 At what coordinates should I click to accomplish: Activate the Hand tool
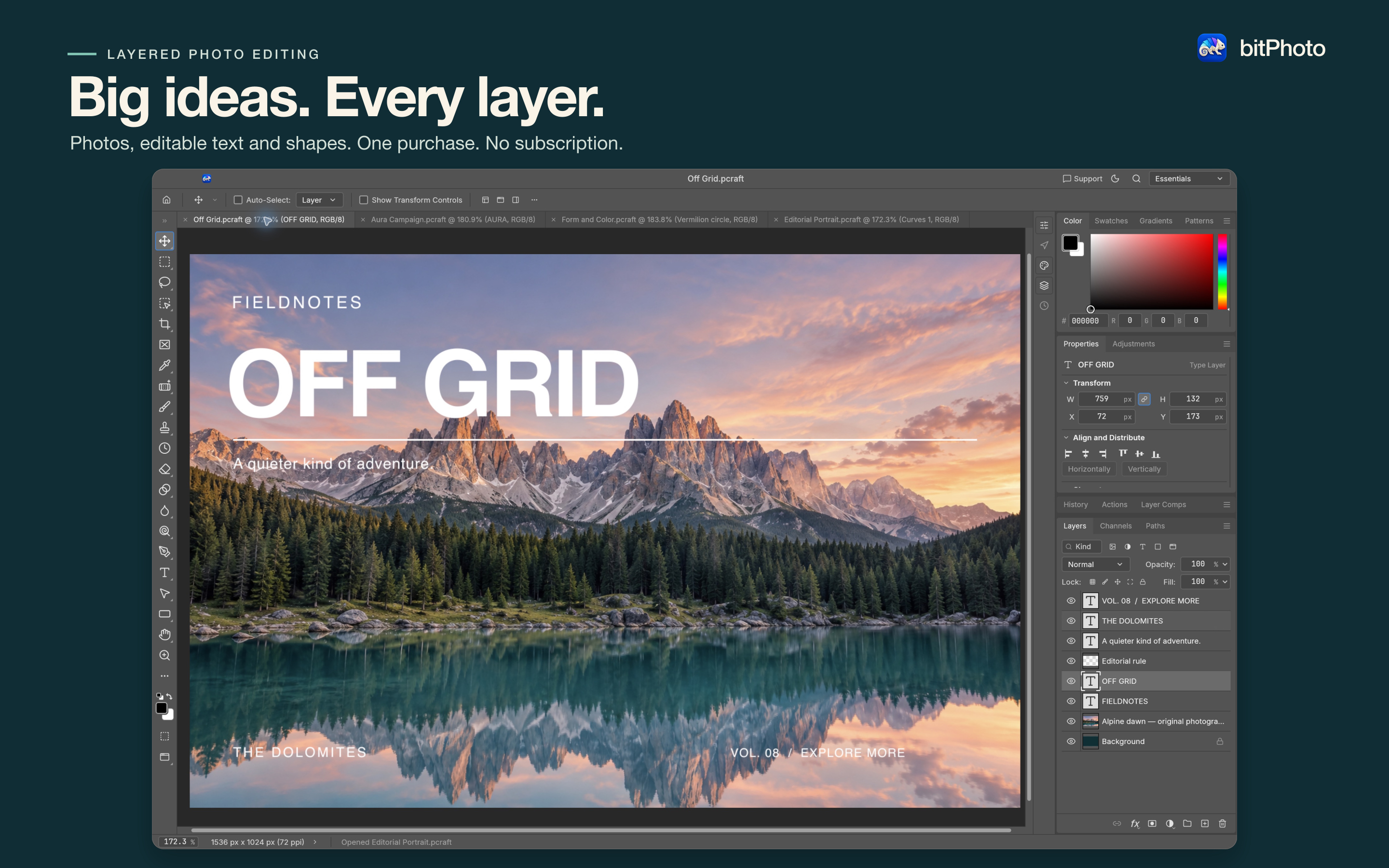tap(165, 634)
